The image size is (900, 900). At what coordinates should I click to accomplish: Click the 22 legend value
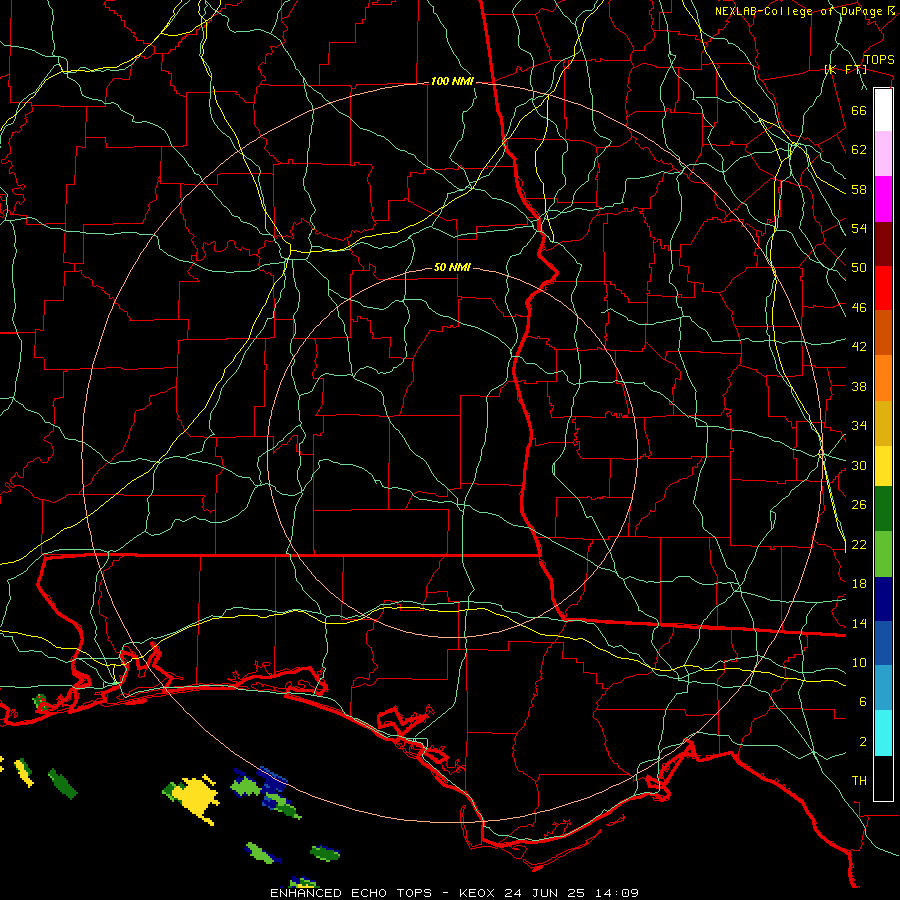(859, 544)
